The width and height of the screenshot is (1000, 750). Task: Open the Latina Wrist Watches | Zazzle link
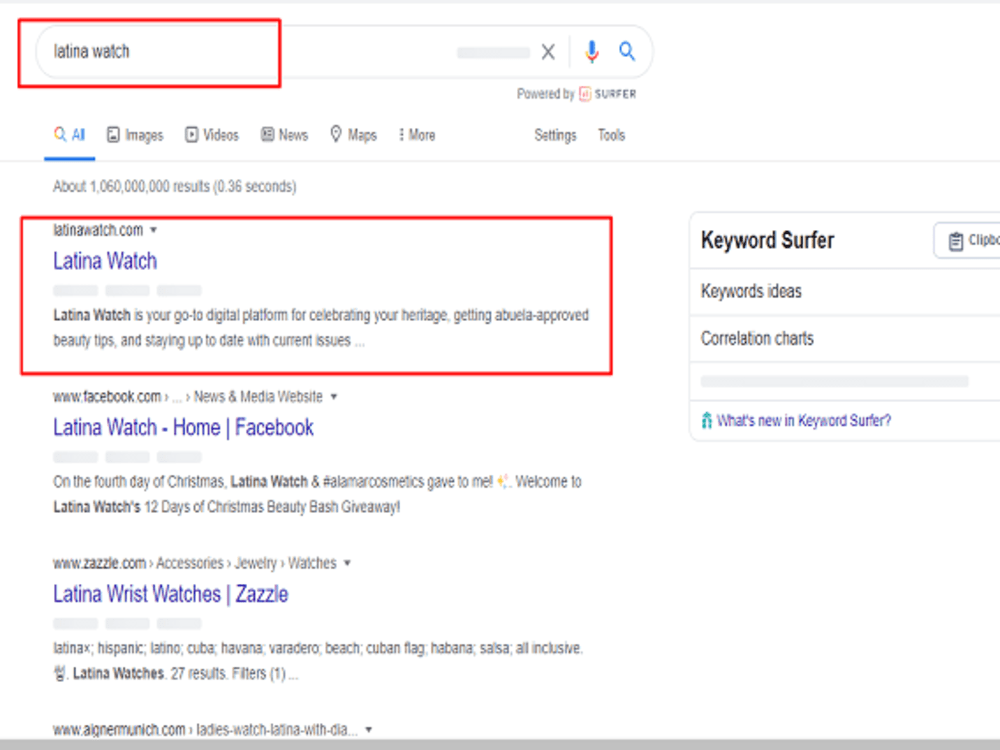coord(171,594)
